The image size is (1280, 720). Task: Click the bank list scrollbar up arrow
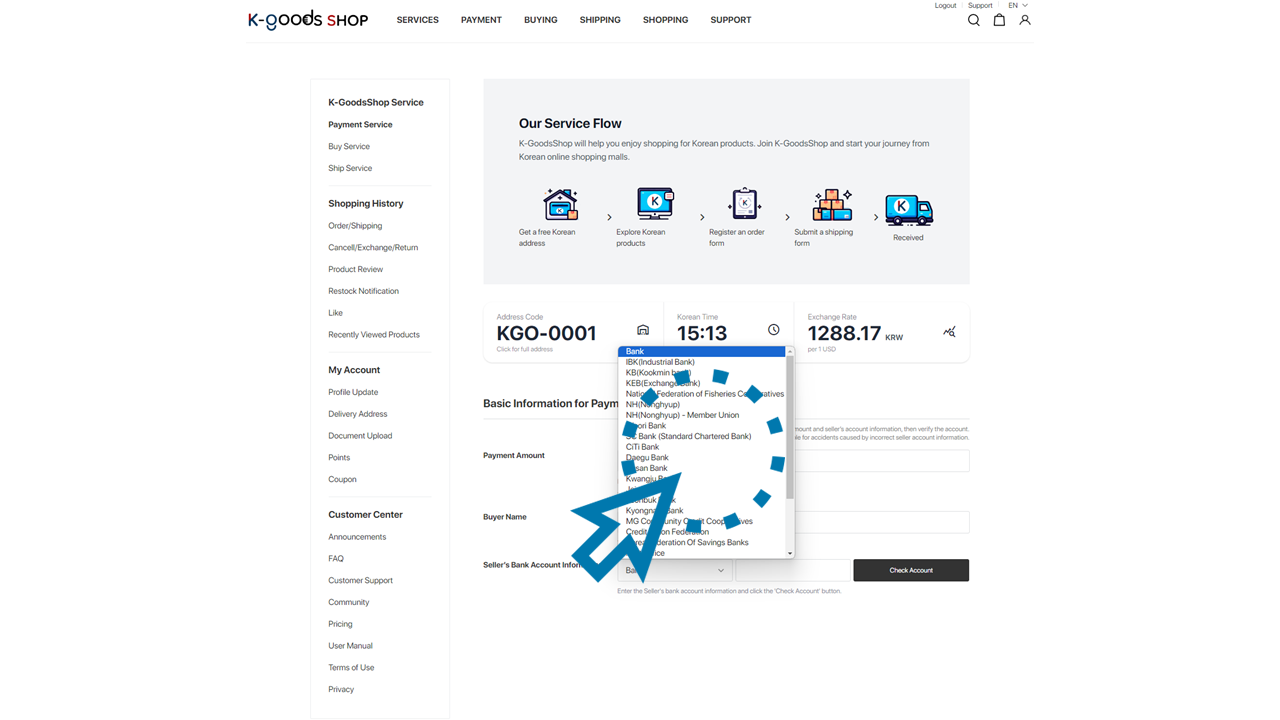tap(790, 351)
